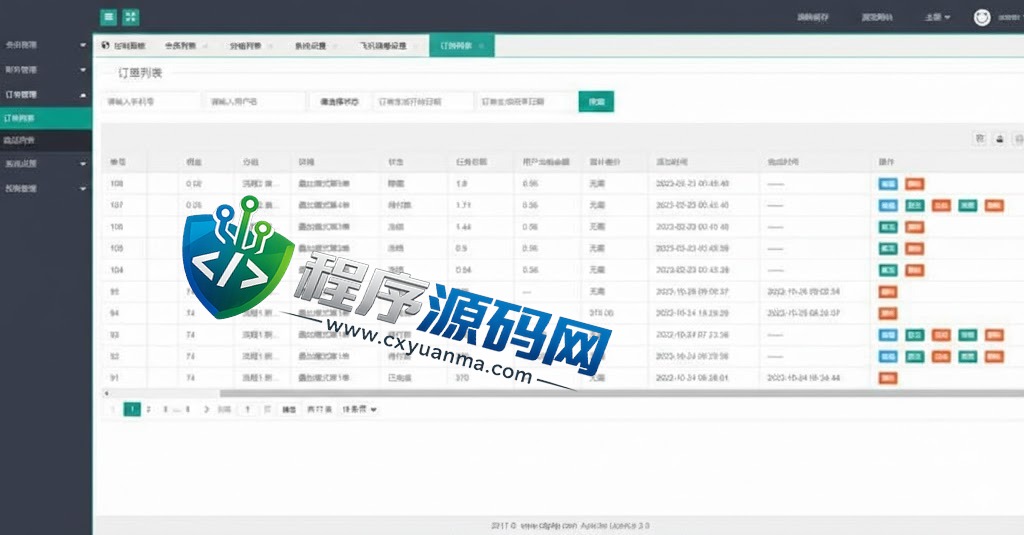The width and height of the screenshot is (1024, 535).
Task: Focus the page number jump input
Action: point(248,410)
